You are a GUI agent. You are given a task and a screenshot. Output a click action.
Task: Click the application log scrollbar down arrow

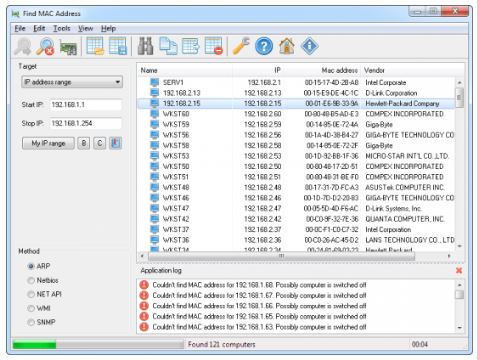[460, 327]
